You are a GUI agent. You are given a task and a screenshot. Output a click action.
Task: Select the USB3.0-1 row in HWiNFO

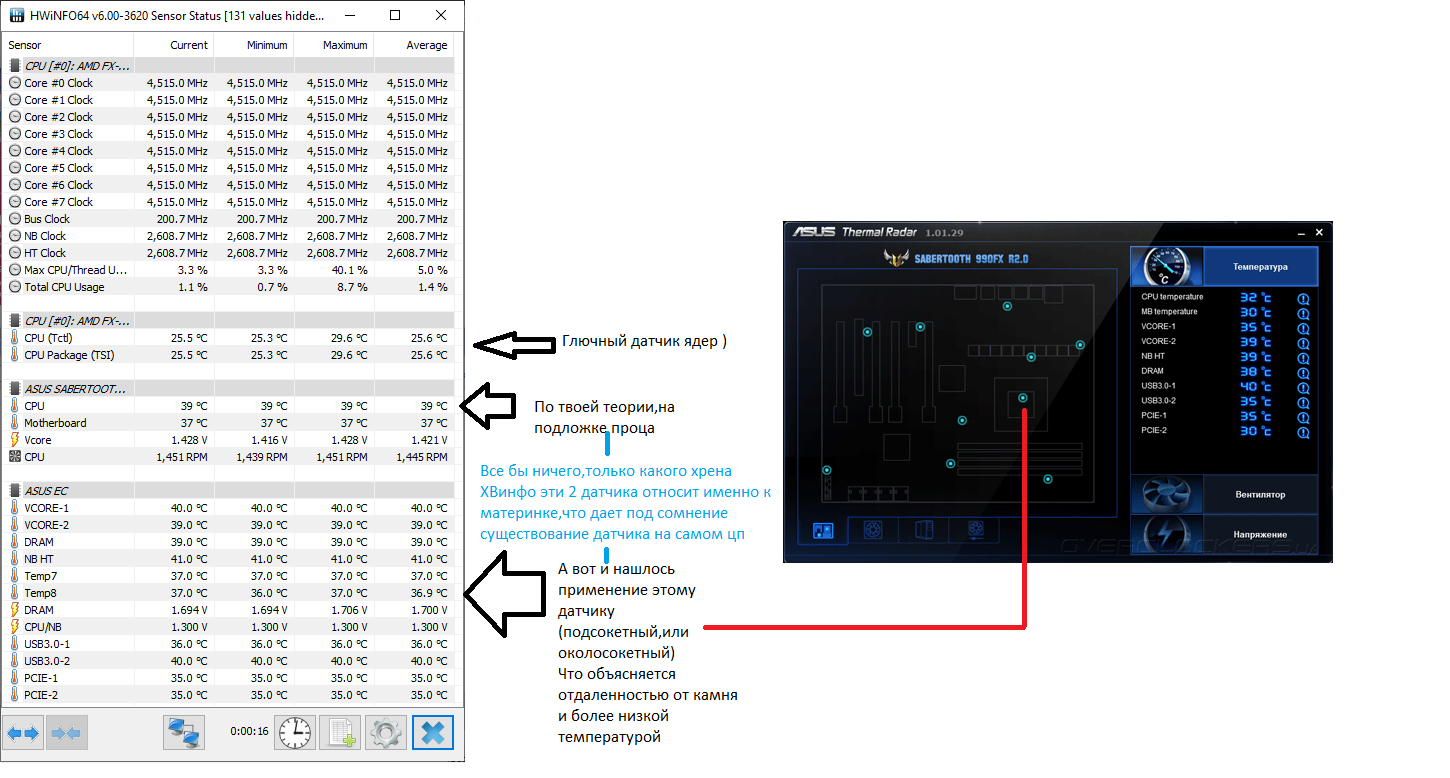(x=229, y=644)
